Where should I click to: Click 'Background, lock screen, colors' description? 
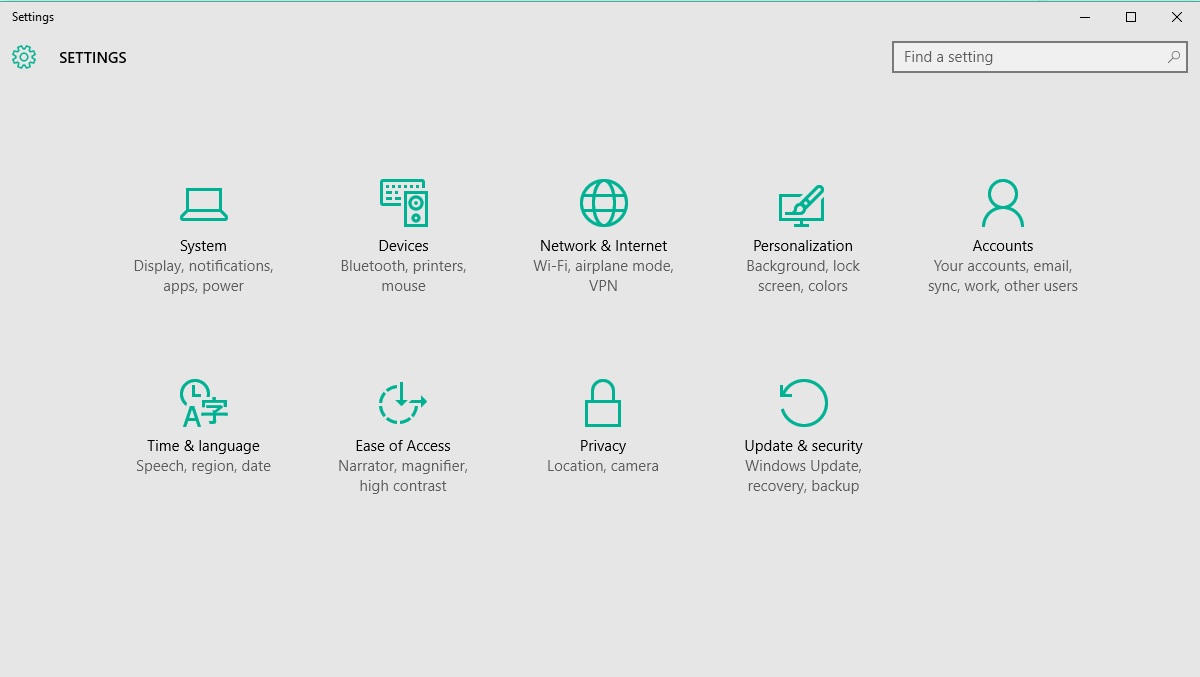pyautogui.click(x=803, y=276)
